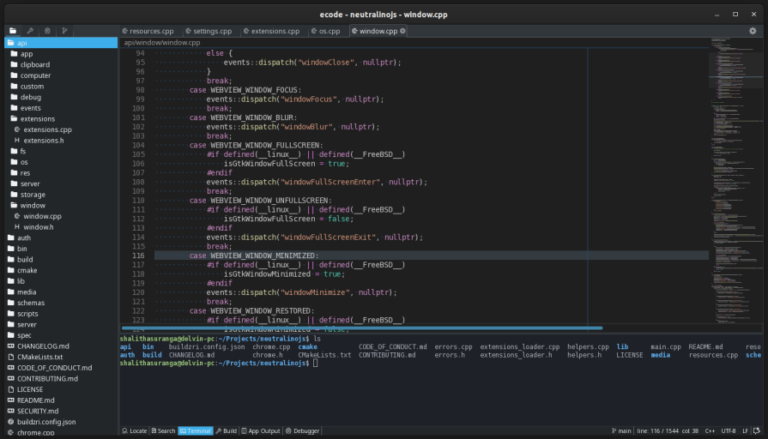The height and width of the screenshot is (439, 768).
Task: Expand the schemas folder
Action: 61,303
